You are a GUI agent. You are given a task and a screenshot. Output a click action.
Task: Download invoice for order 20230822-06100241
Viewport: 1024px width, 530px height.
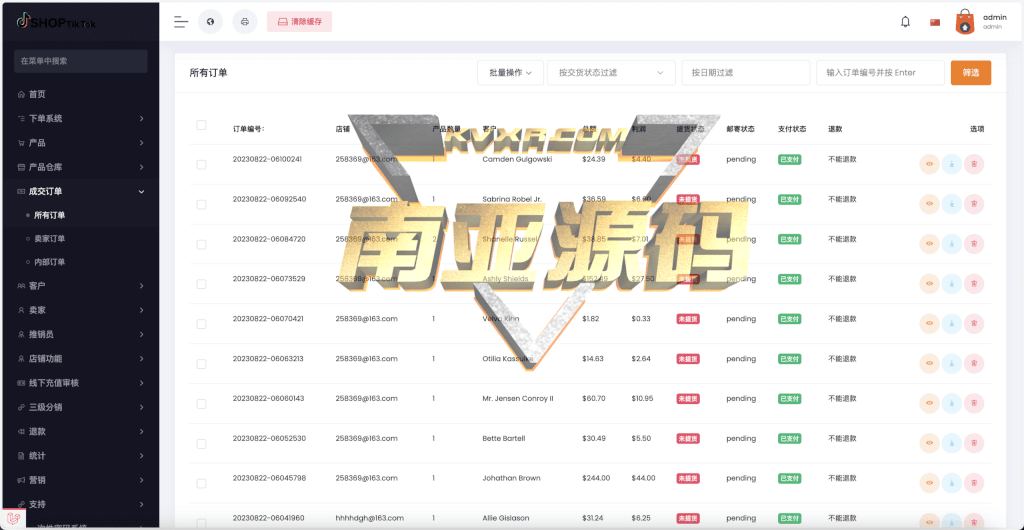(x=952, y=164)
